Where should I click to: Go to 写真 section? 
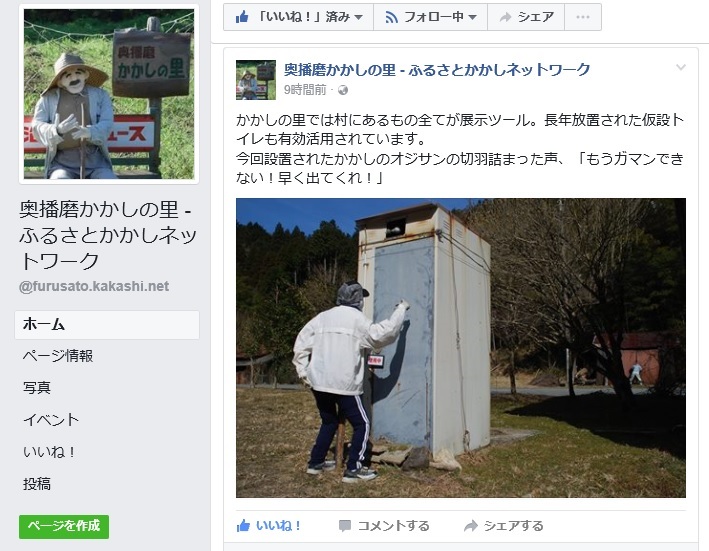pyautogui.click(x=37, y=388)
